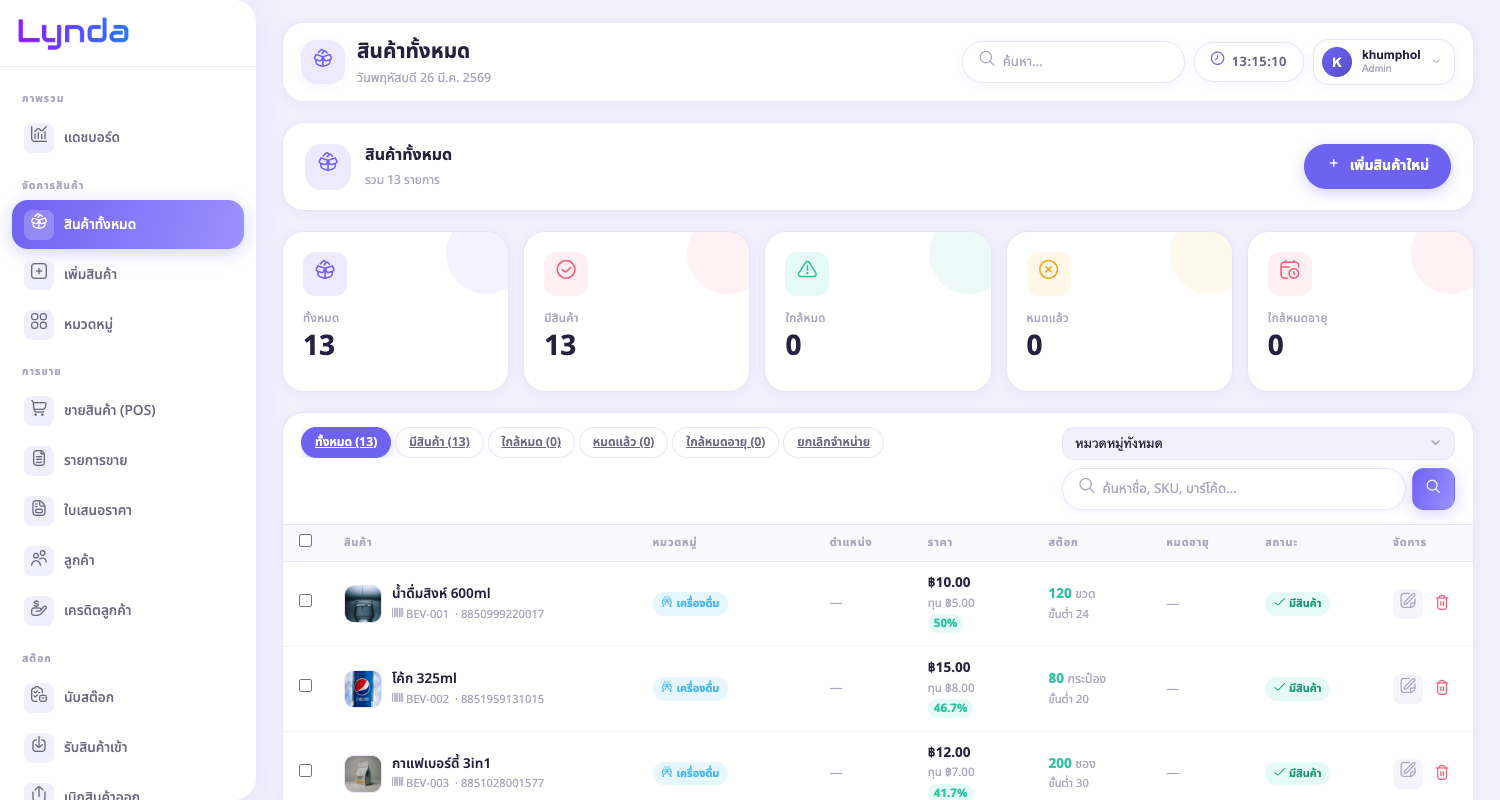Open นับสต๊อก in the sidebar
1500x800 pixels.
pos(88,697)
